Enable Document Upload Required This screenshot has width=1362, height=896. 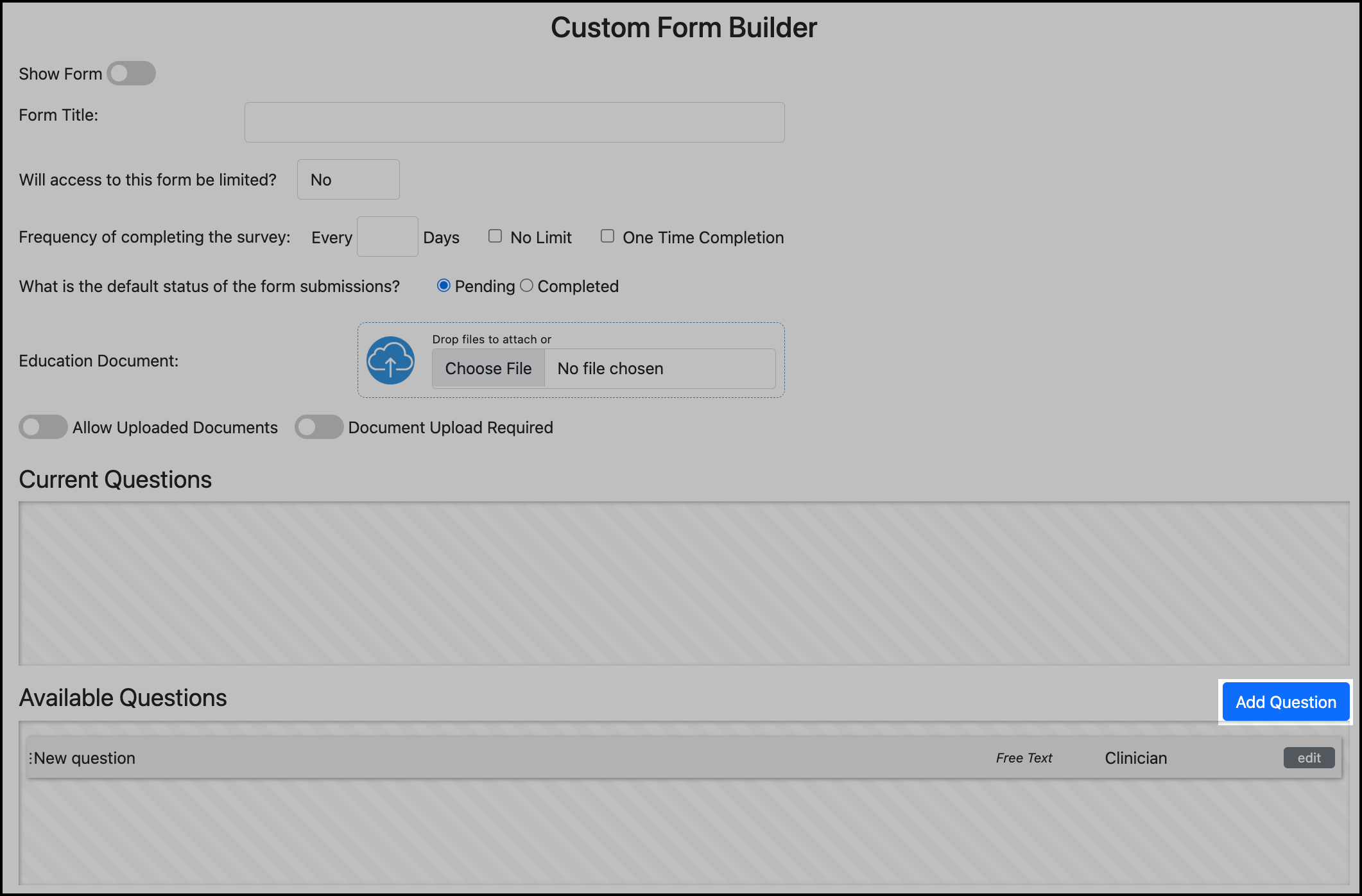click(319, 427)
